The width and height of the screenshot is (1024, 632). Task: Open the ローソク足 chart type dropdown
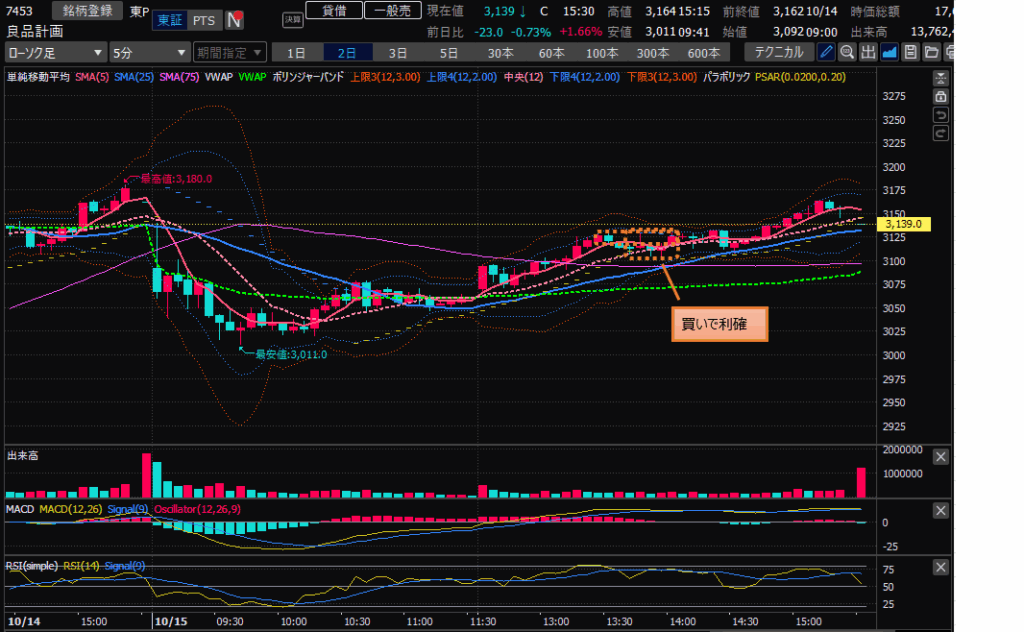(55, 52)
